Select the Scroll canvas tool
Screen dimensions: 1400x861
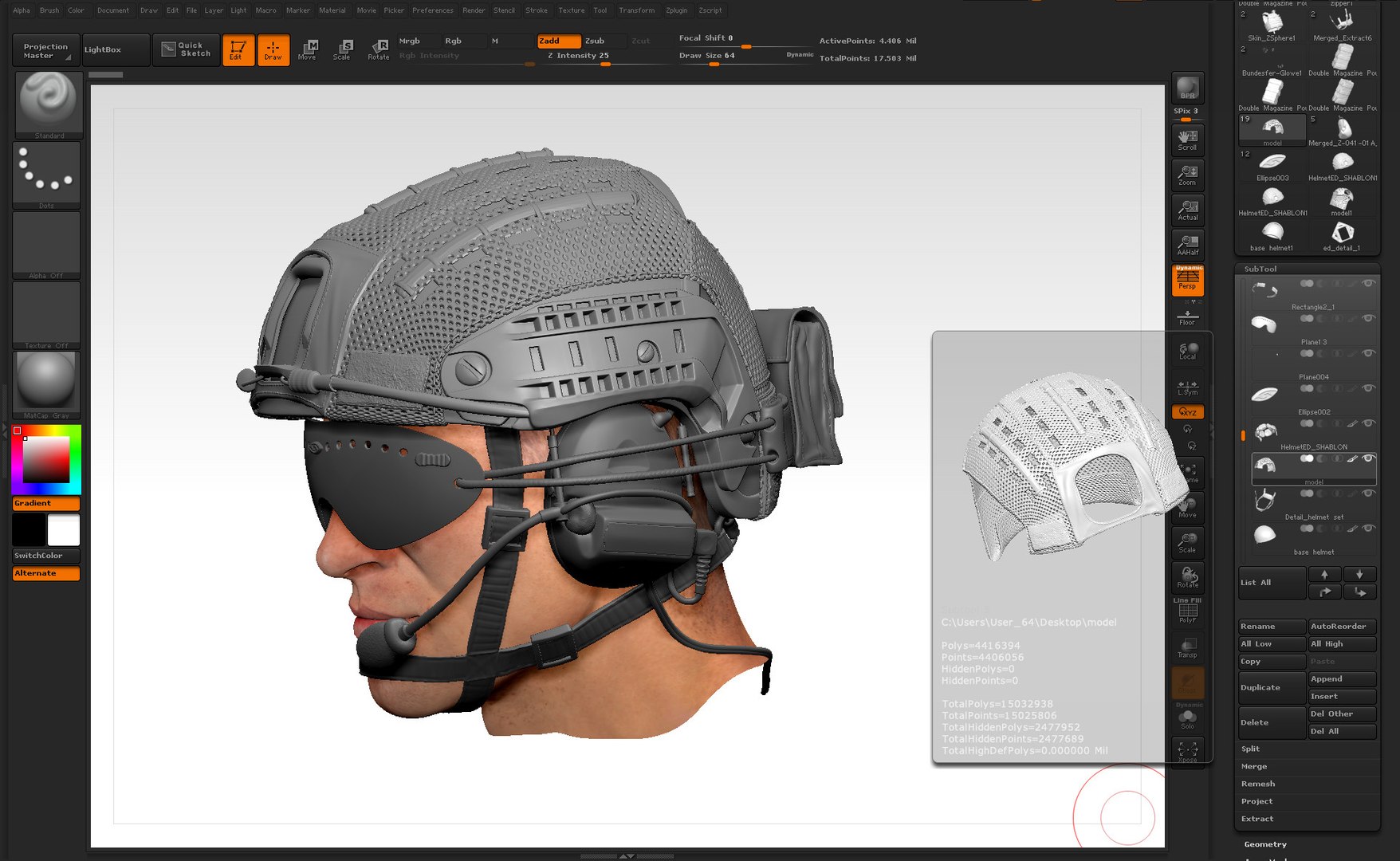click(1187, 139)
